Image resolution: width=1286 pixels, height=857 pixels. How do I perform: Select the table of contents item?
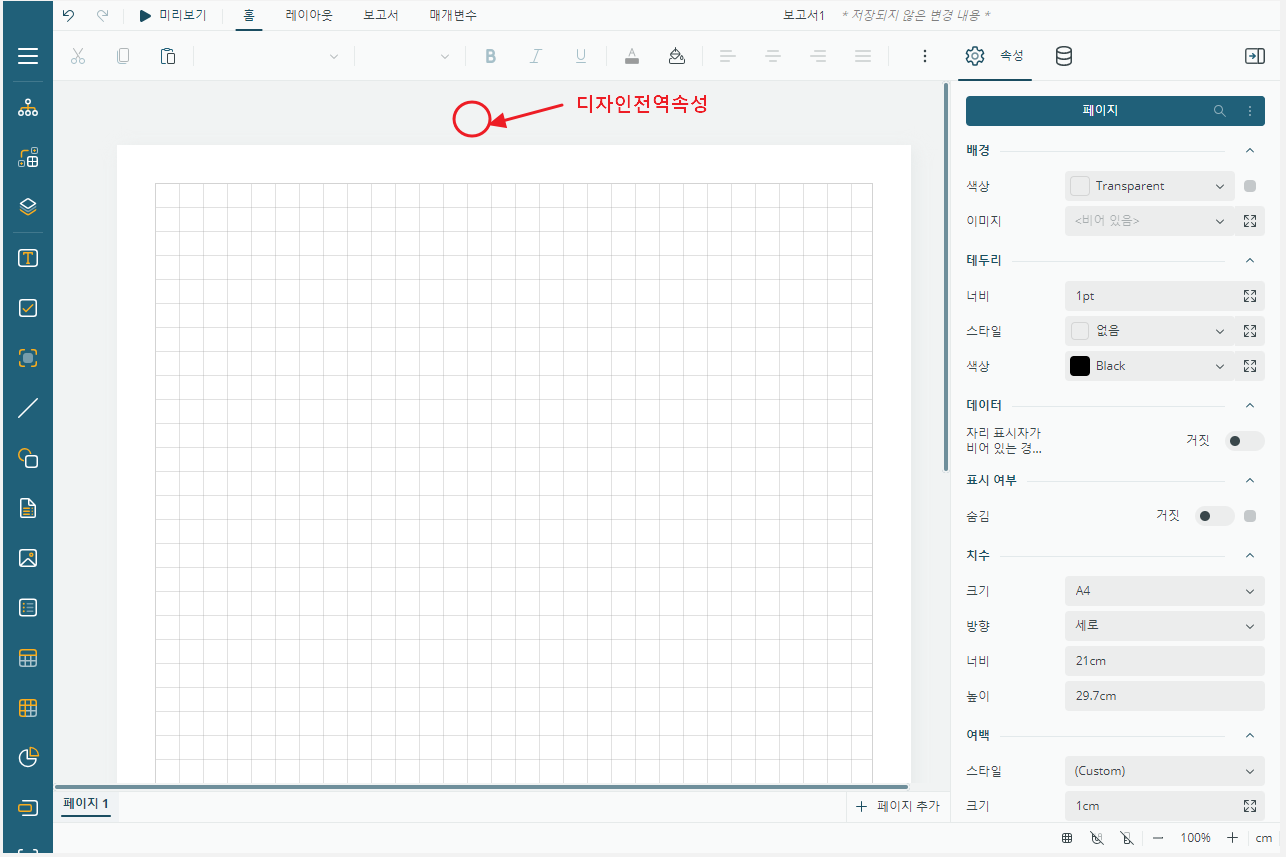(x=27, y=508)
